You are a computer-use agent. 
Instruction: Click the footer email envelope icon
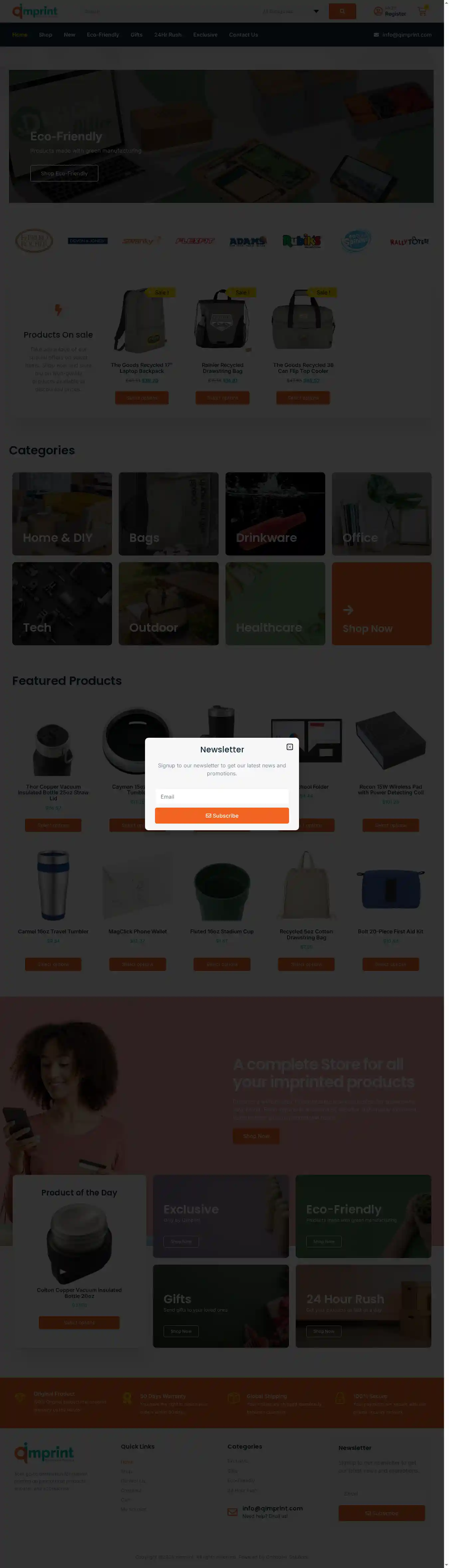point(232,1511)
